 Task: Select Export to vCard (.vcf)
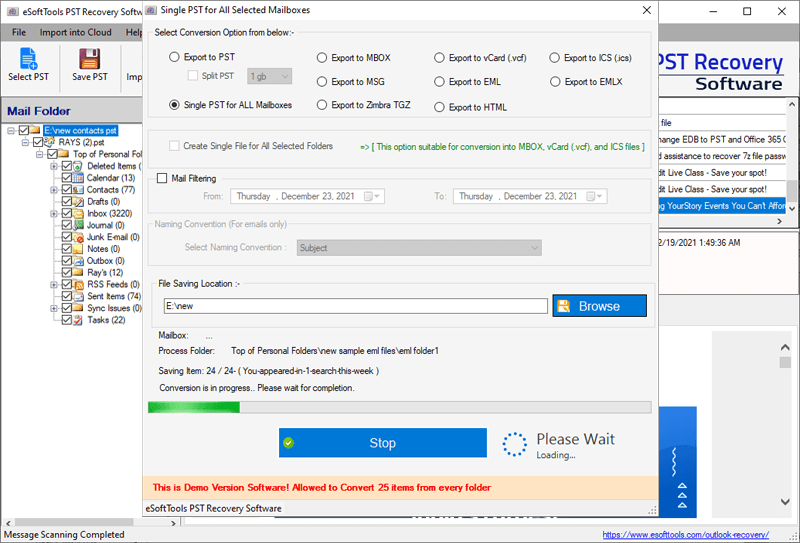coord(439,58)
